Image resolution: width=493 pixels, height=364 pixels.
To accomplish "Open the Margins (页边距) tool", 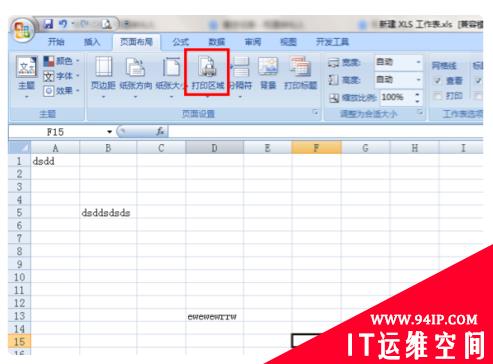I will [x=103, y=74].
